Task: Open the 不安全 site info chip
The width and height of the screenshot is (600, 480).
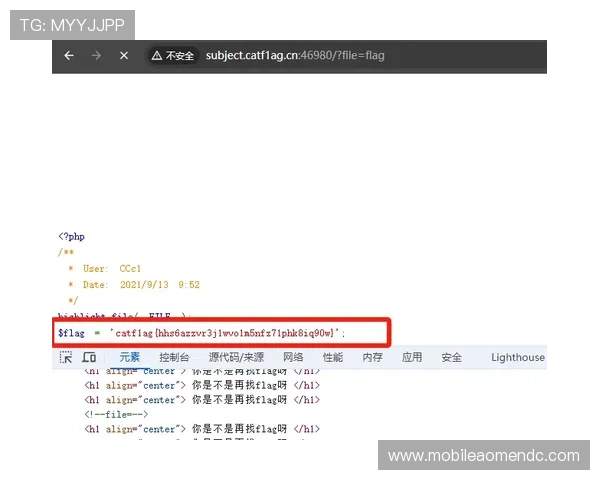Action: tap(172, 56)
